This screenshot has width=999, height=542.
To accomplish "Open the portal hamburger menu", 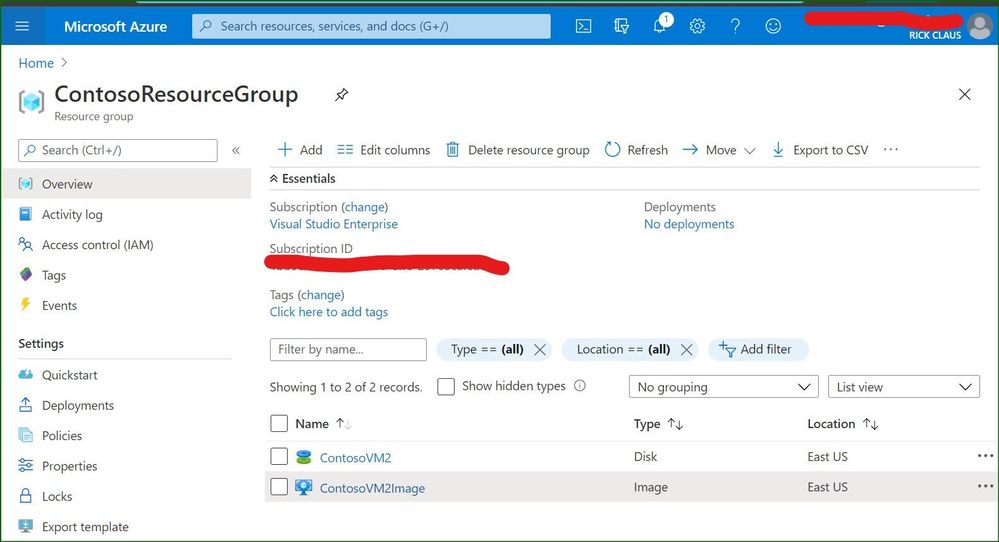I will (22, 26).
